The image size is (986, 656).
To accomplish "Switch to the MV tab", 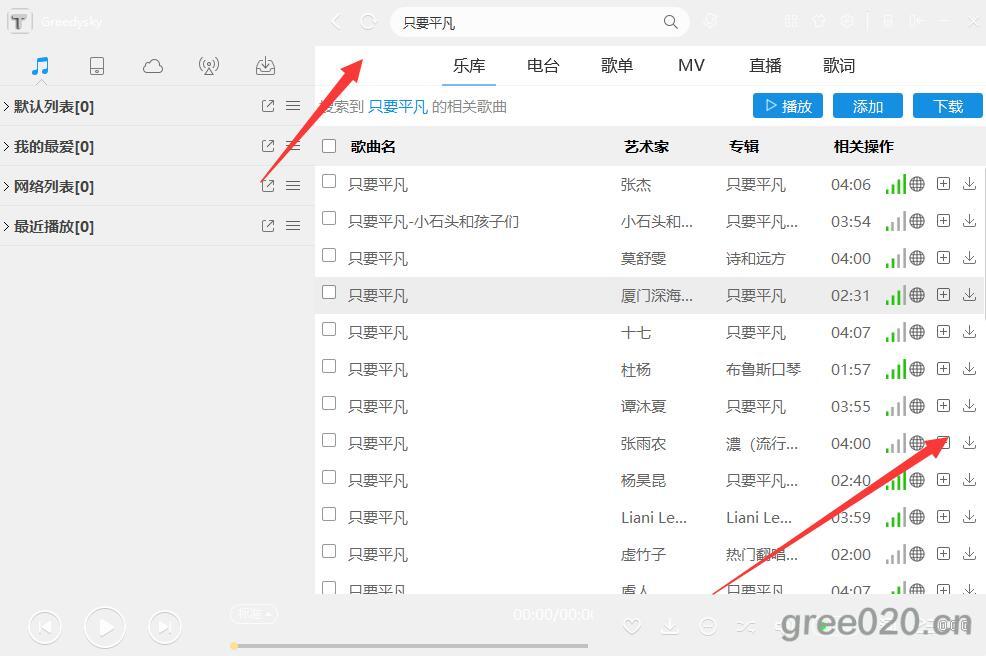I will [691, 66].
